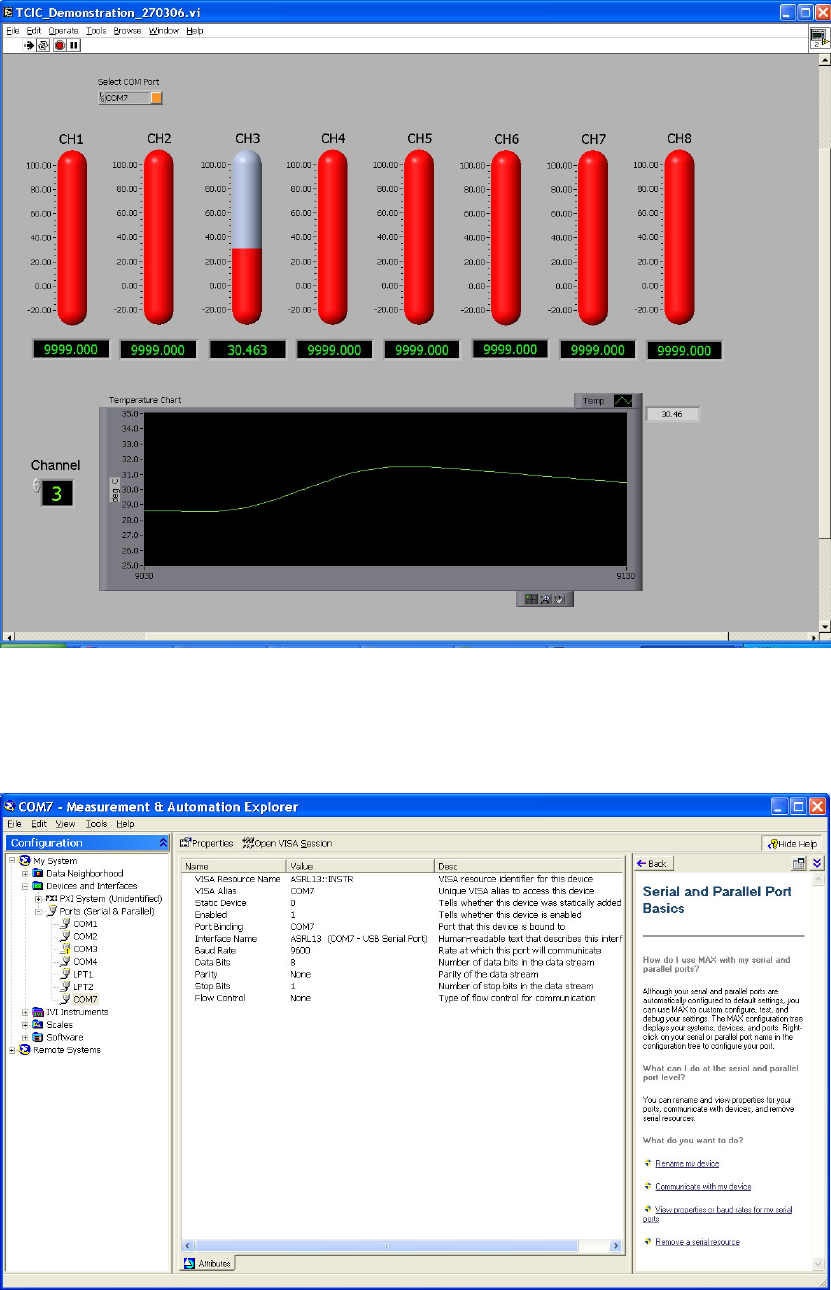Expand the IVI Instruments node
The height and width of the screenshot is (1290, 831).
25,1012
